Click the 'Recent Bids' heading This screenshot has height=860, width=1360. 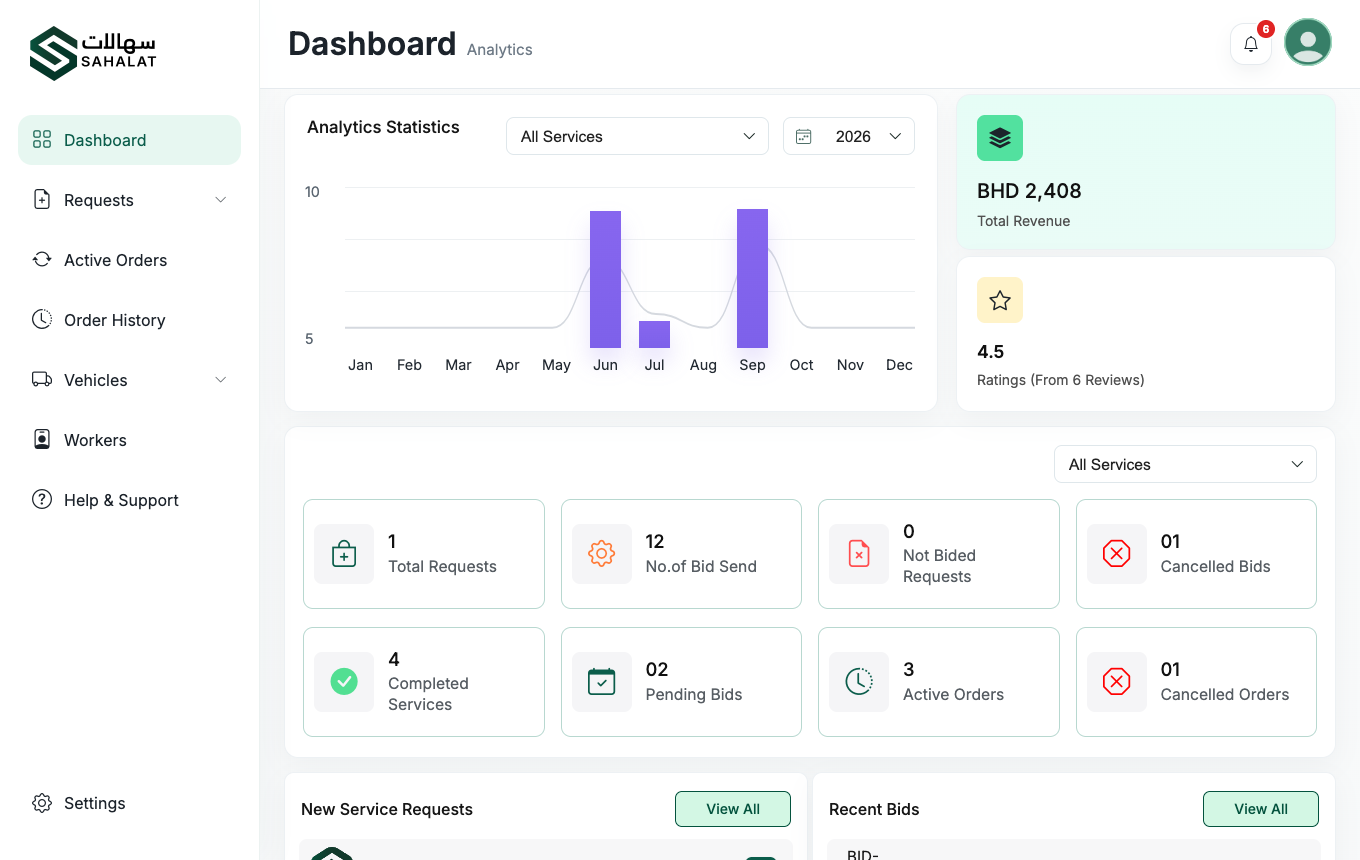point(874,809)
